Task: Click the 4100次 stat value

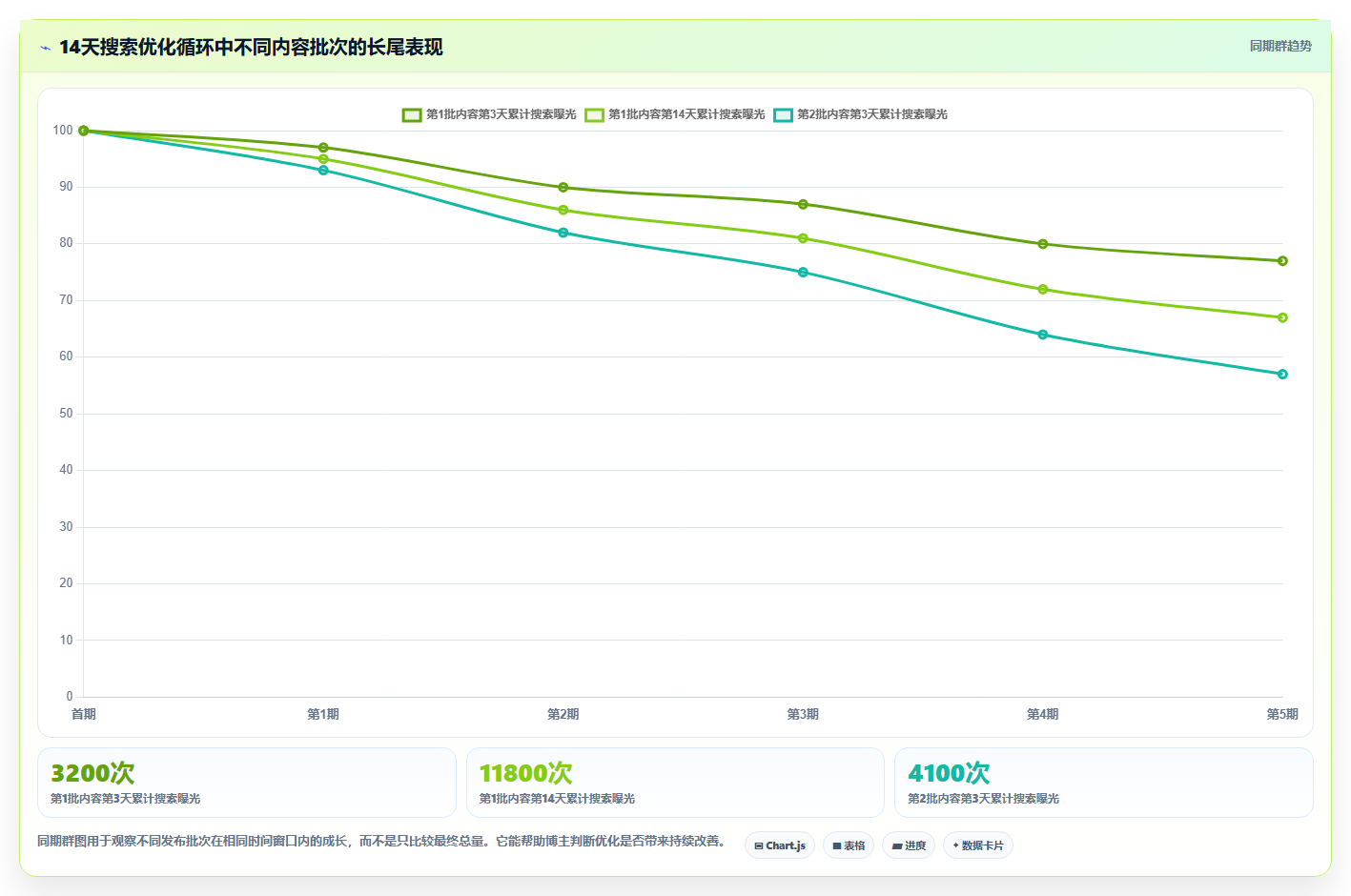Action: [949, 773]
